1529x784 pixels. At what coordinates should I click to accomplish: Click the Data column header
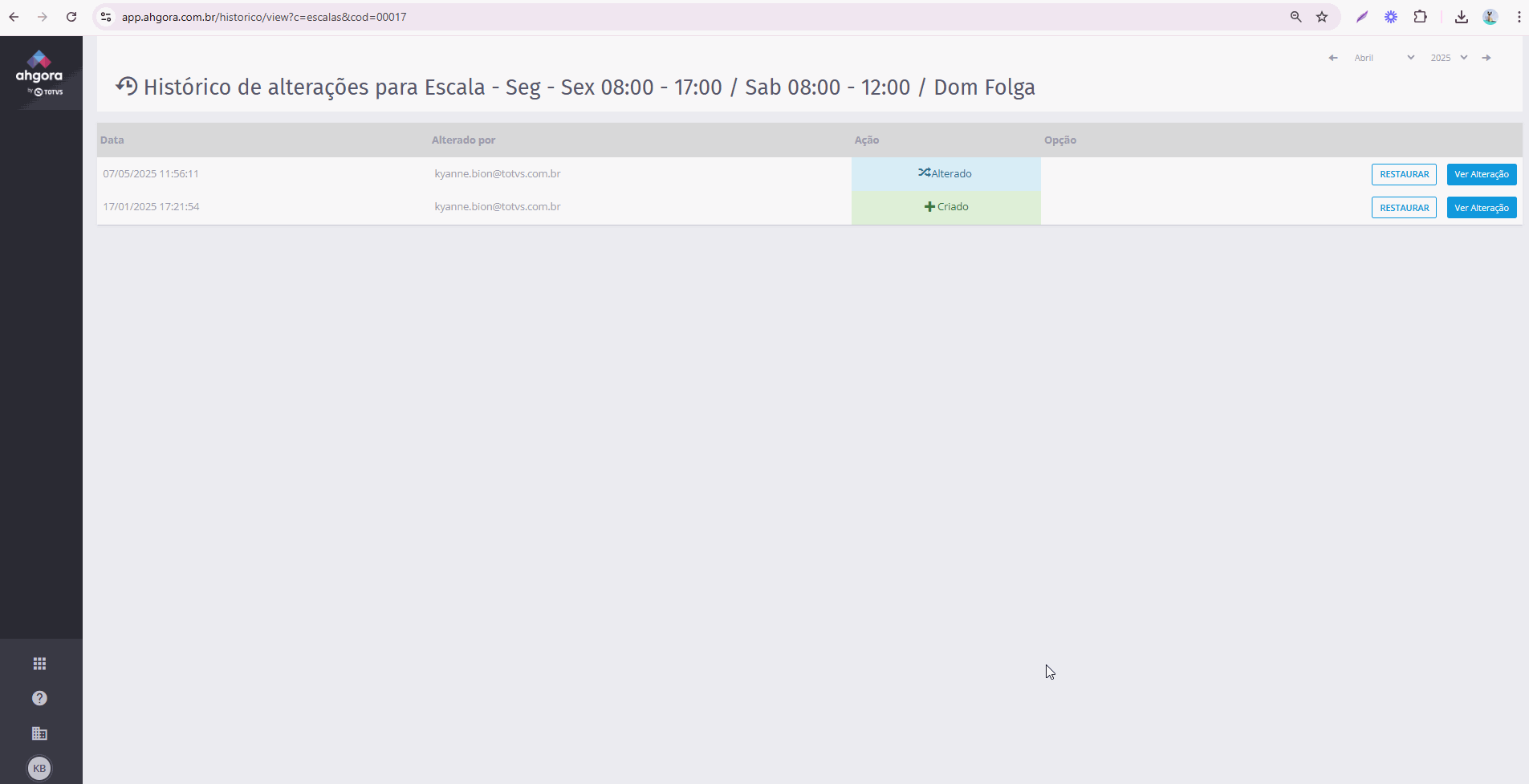tap(112, 140)
